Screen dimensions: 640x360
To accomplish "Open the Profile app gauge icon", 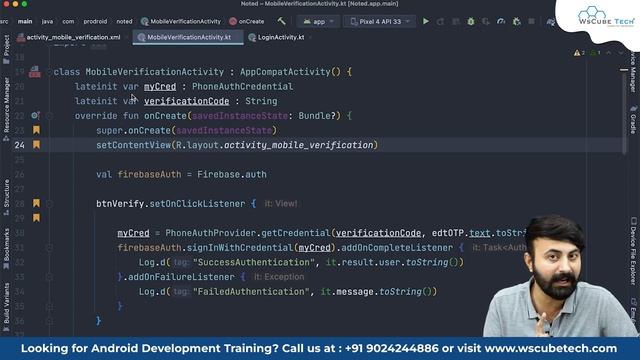I will click(x=501, y=21).
